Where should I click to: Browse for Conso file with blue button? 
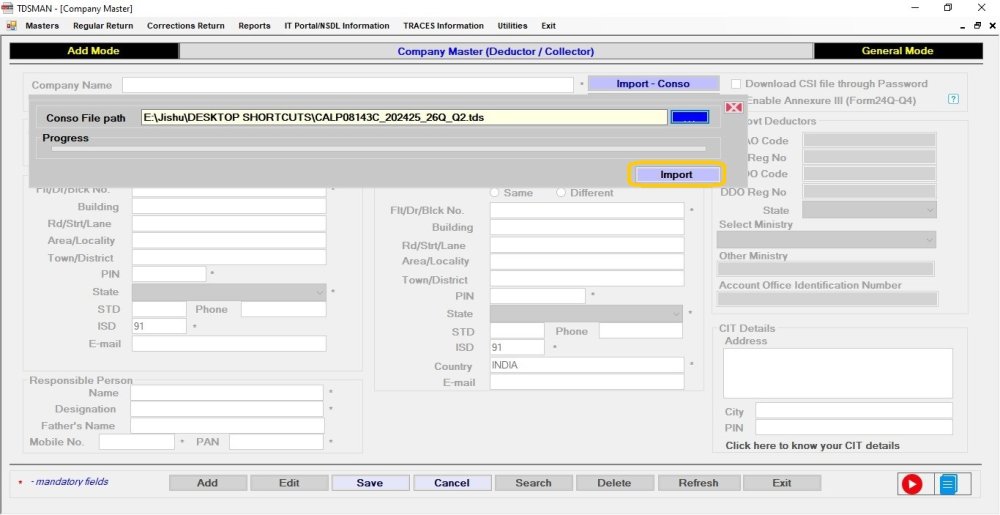[x=689, y=117]
